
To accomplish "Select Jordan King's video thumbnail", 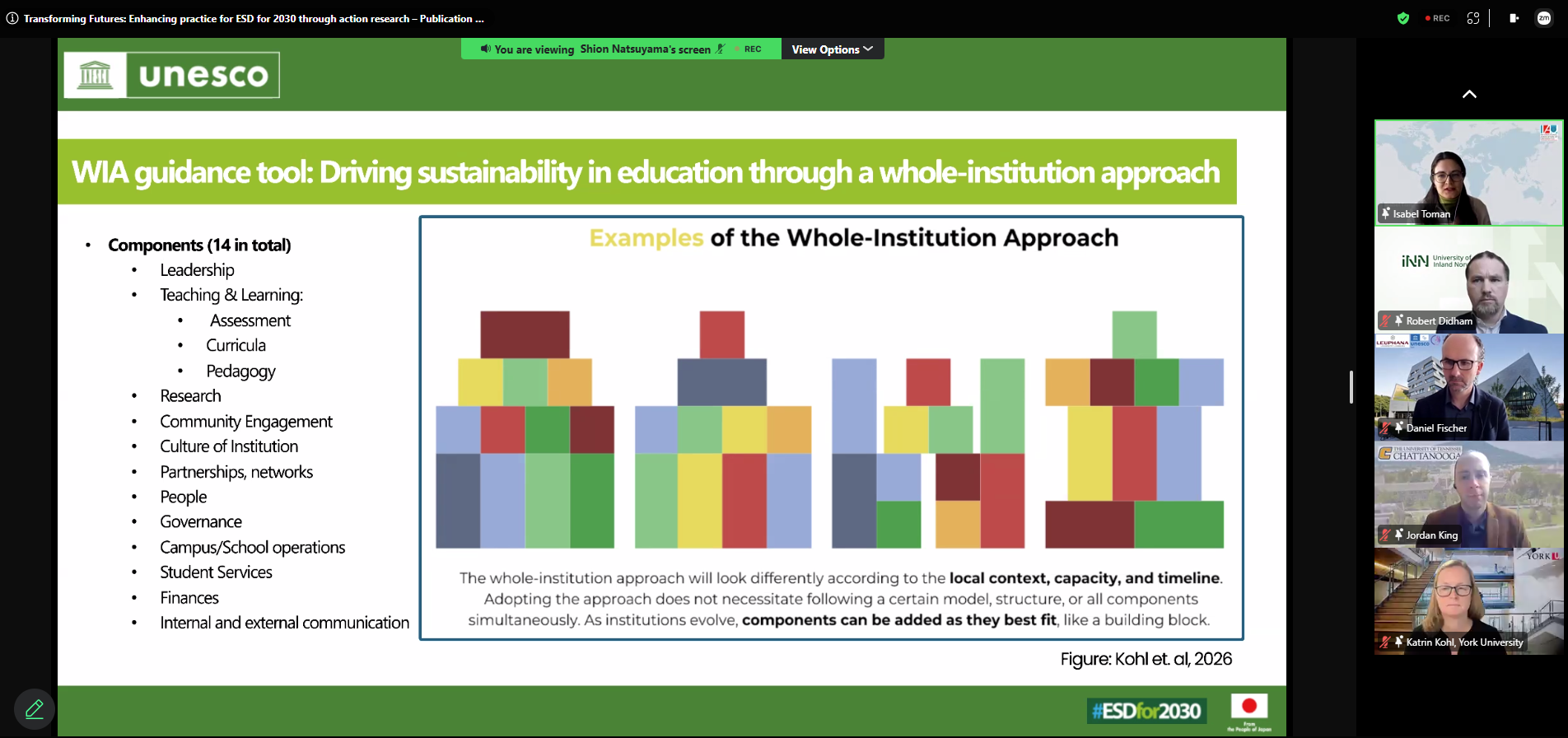I will point(1469,494).
